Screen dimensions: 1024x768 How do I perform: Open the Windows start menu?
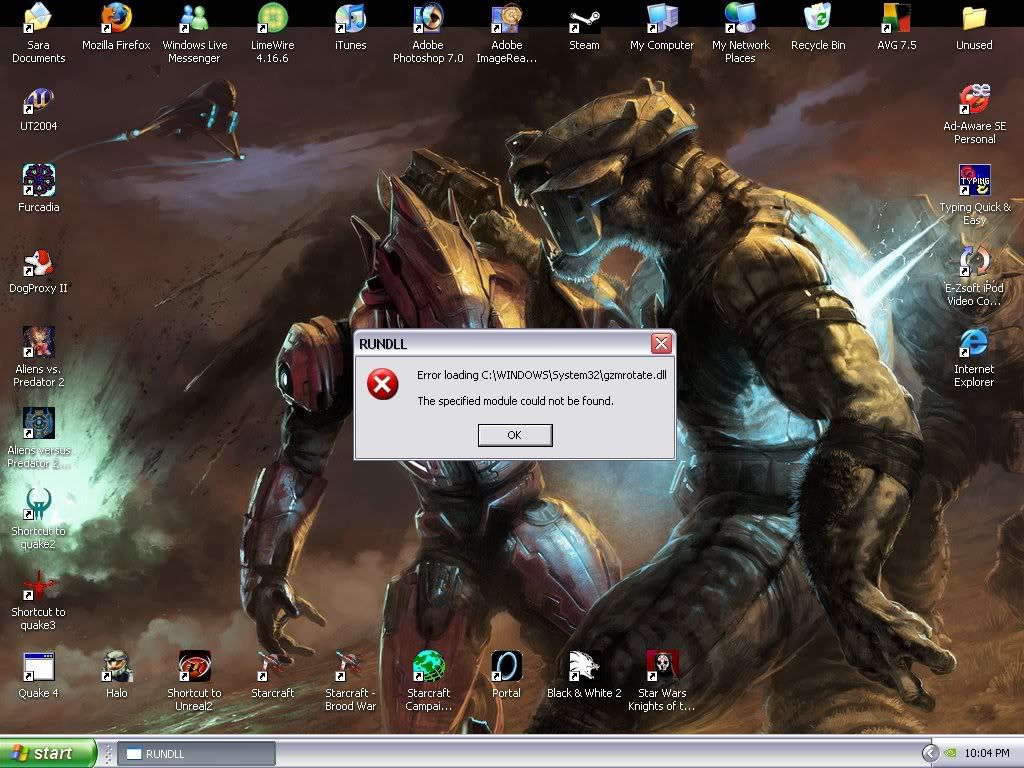[x=48, y=754]
